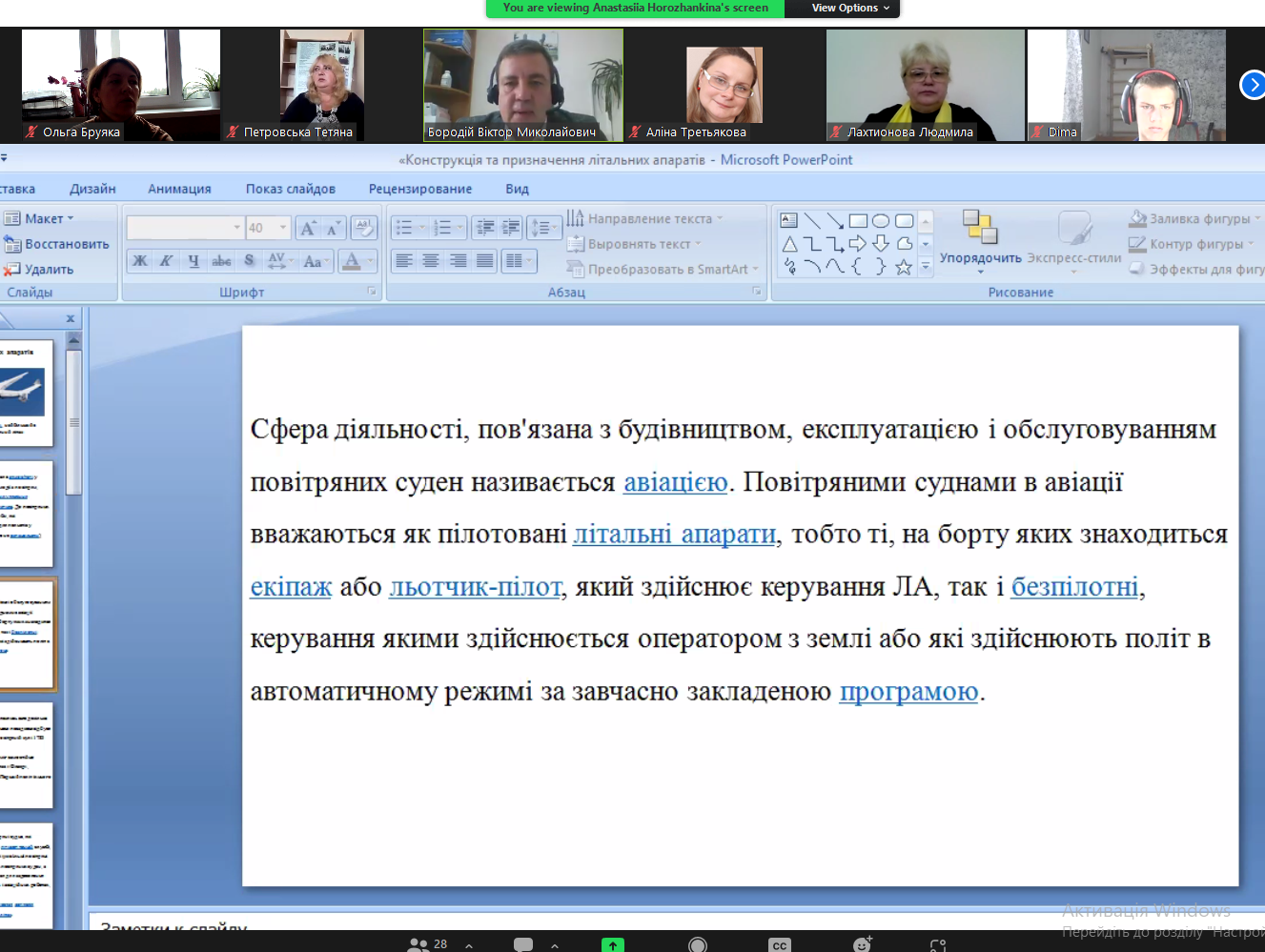
Task: Switch to the Показ слайдов tab
Action: (x=290, y=189)
